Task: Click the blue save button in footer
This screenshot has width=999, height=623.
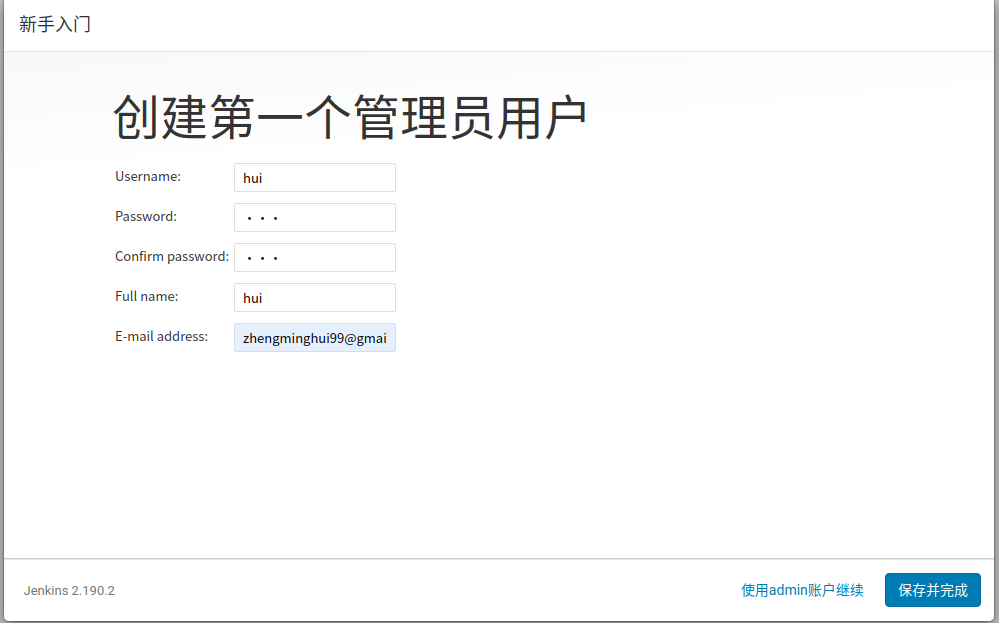Action: pos(932,590)
